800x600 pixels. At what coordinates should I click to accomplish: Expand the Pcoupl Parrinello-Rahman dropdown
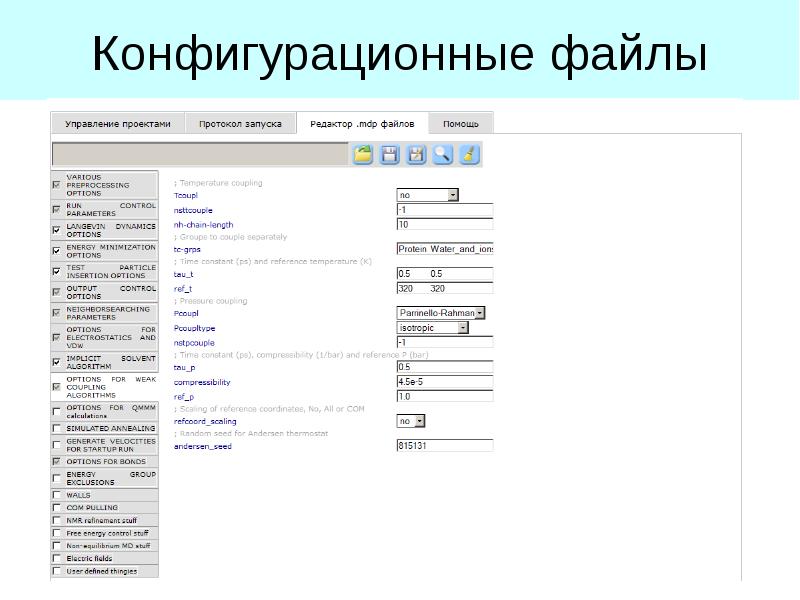click(x=480, y=313)
